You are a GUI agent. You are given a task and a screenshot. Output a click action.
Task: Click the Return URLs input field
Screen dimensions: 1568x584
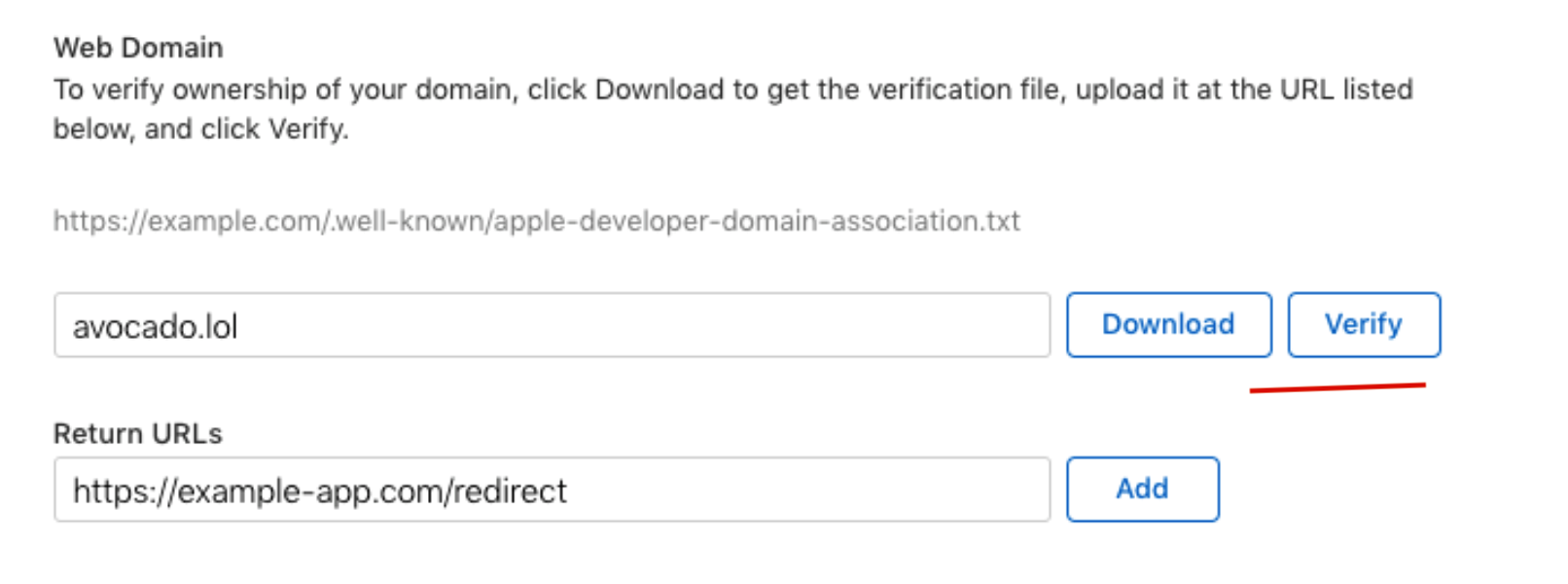(x=545, y=490)
